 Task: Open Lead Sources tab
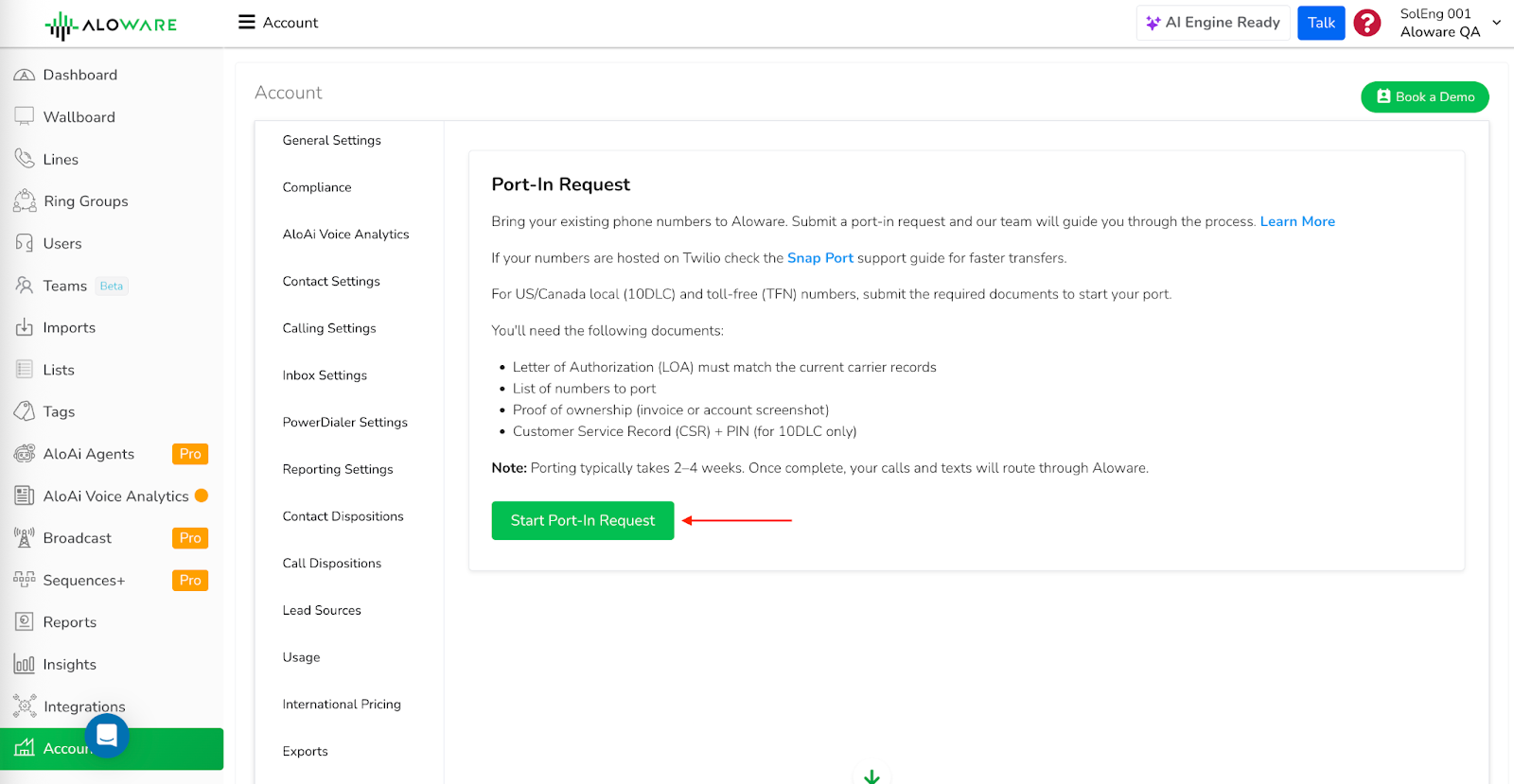(322, 610)
